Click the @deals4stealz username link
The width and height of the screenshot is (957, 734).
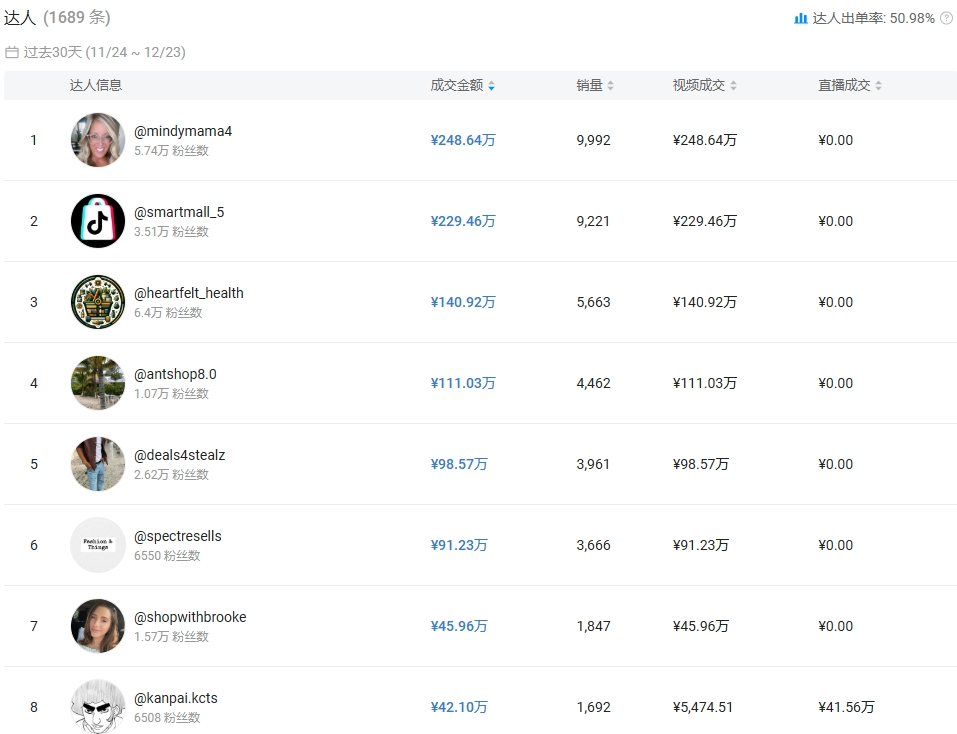tap(180, 455)
